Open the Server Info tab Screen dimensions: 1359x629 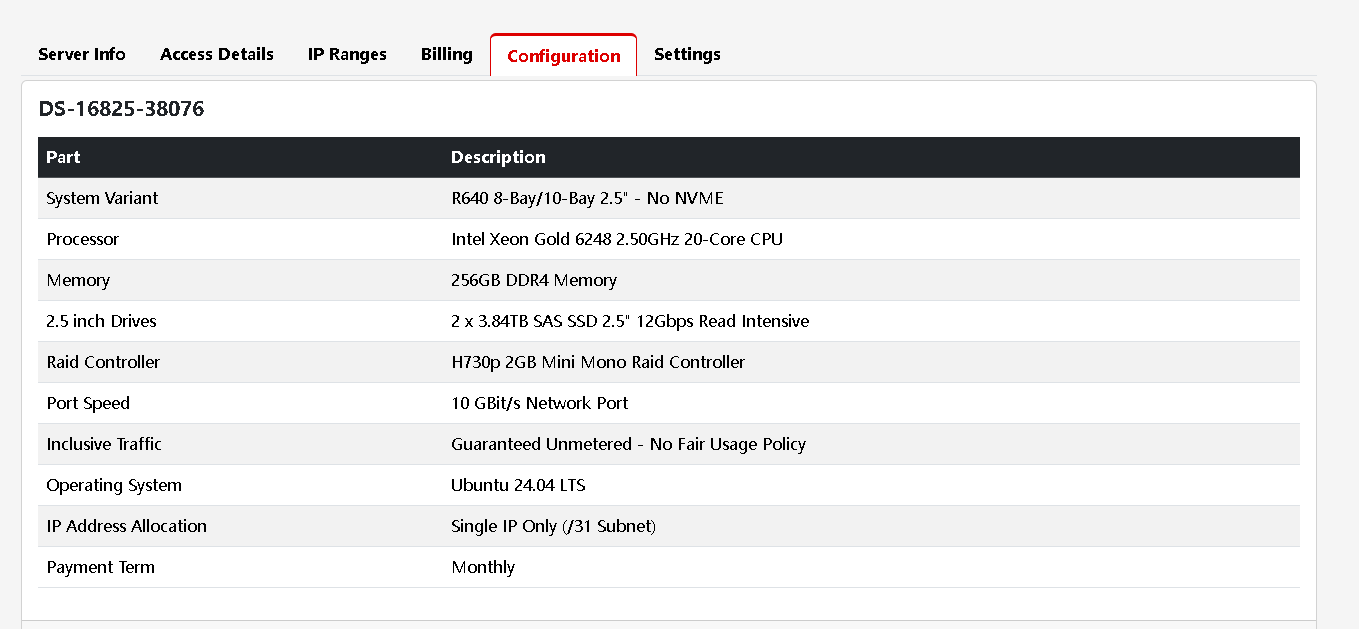(x=82, y=54)
